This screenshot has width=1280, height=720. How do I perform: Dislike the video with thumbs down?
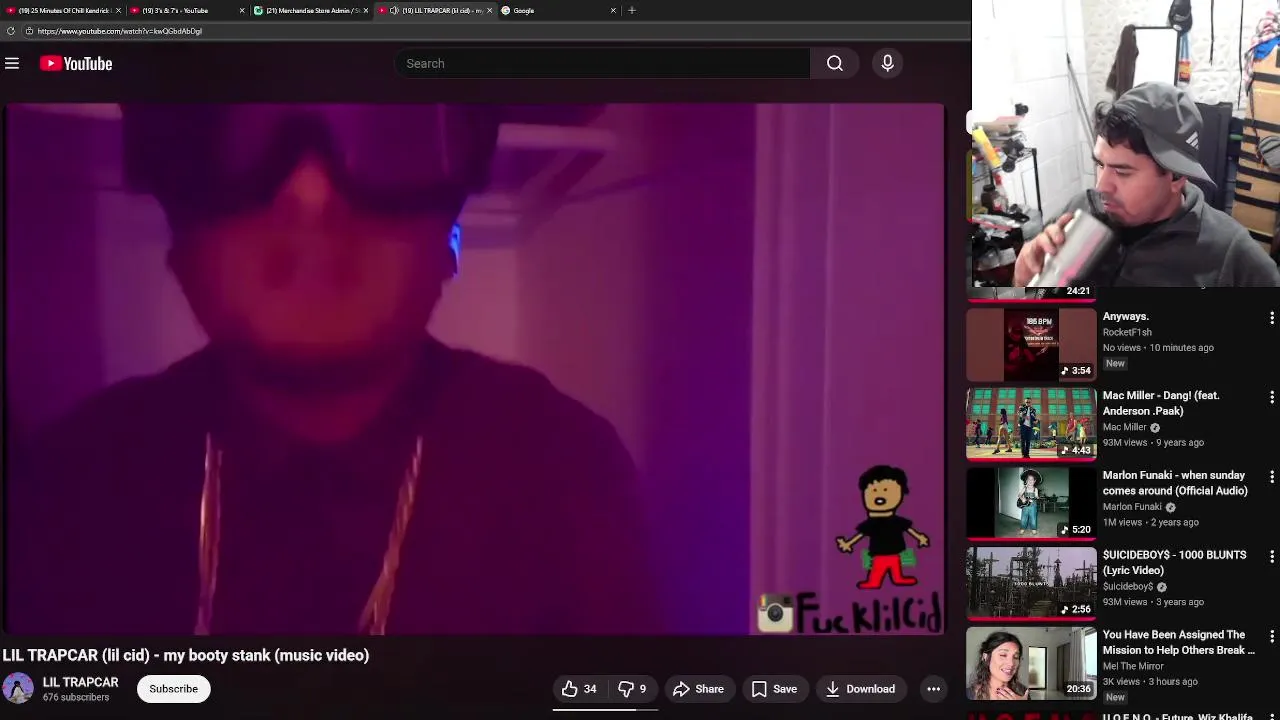pos(633,688)
